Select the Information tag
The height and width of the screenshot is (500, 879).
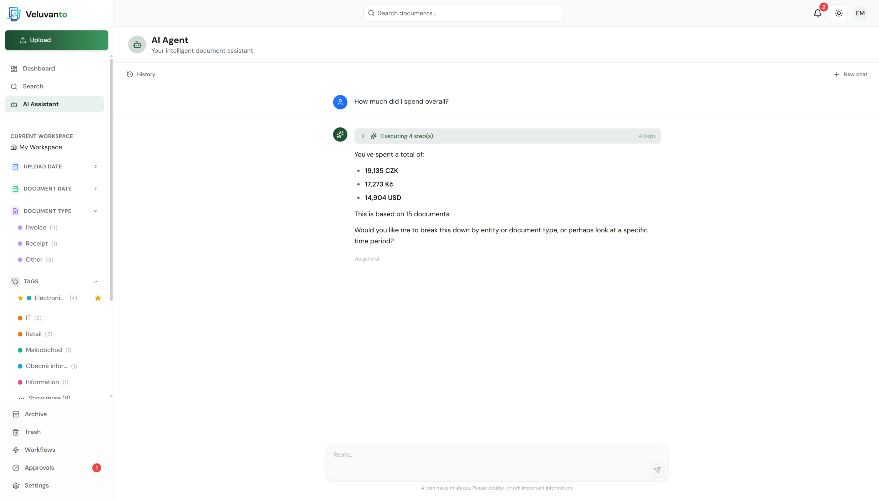[43, 382]
